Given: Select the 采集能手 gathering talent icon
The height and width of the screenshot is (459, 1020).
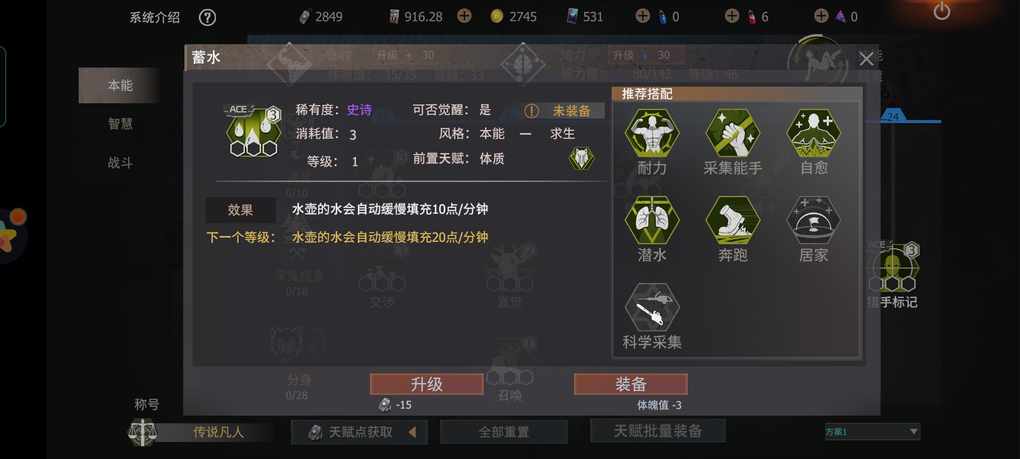Looking at the screenshot, I should 732,133.
